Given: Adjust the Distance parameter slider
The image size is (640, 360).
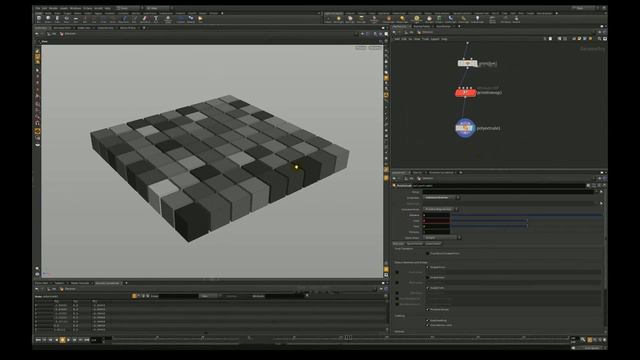Looking at the screenshot, I should [527, 215].
